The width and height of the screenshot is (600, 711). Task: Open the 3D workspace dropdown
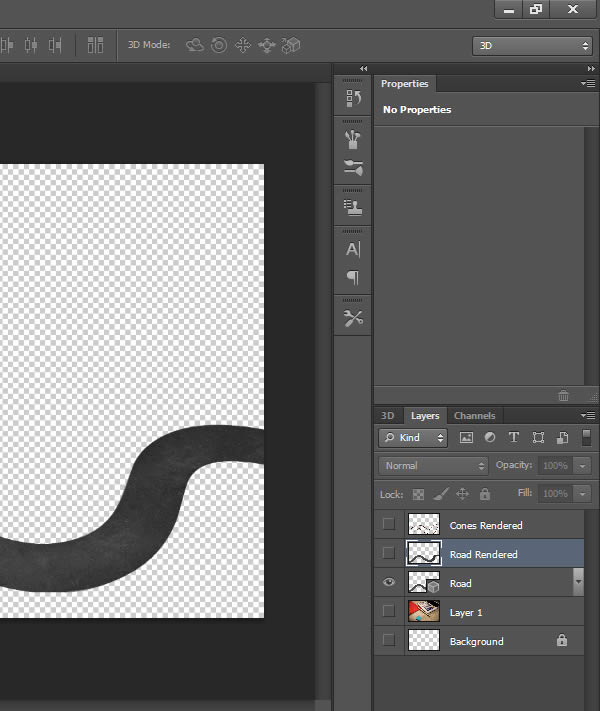tap(532, 46)
